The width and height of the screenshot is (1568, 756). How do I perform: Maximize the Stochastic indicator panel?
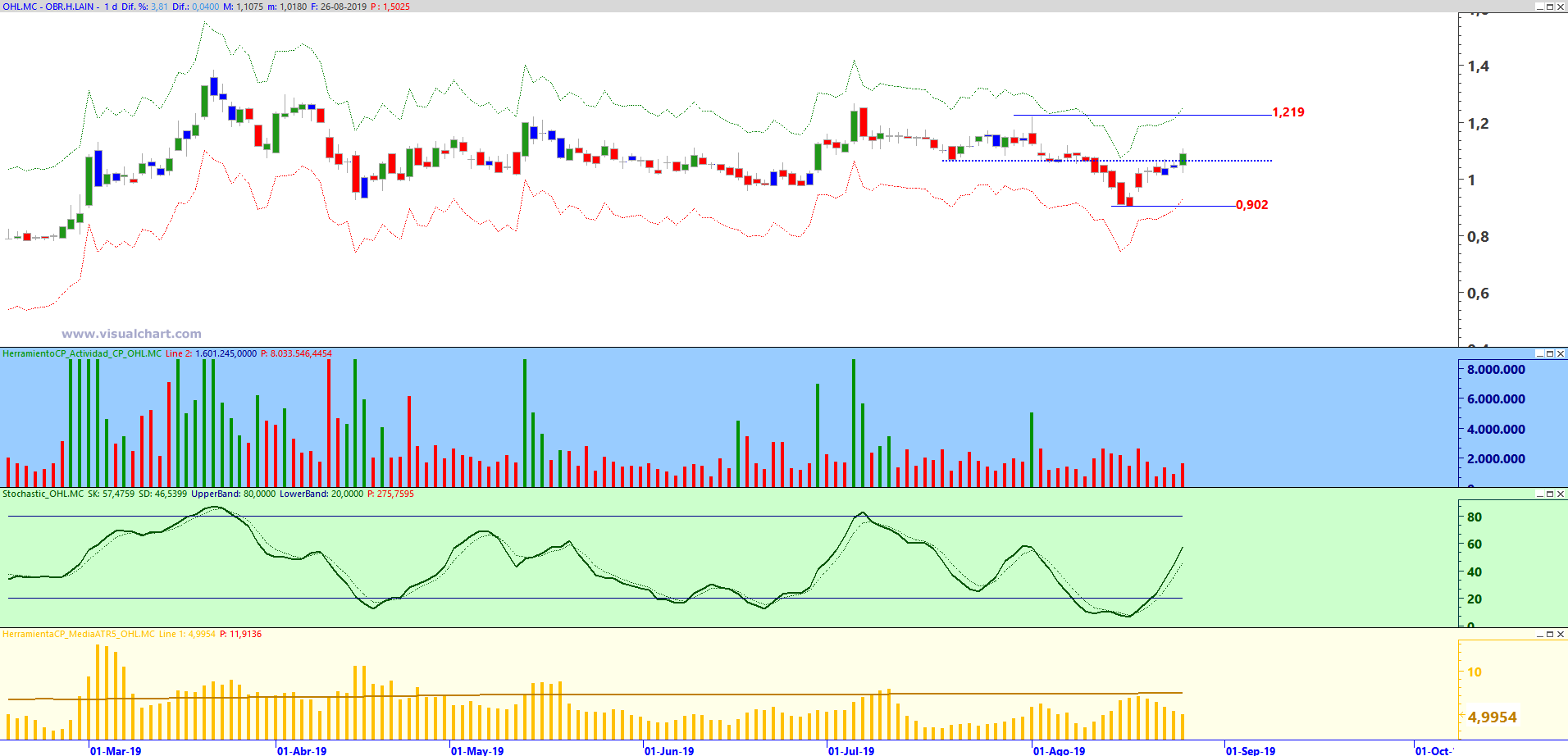coord(1550,494)
